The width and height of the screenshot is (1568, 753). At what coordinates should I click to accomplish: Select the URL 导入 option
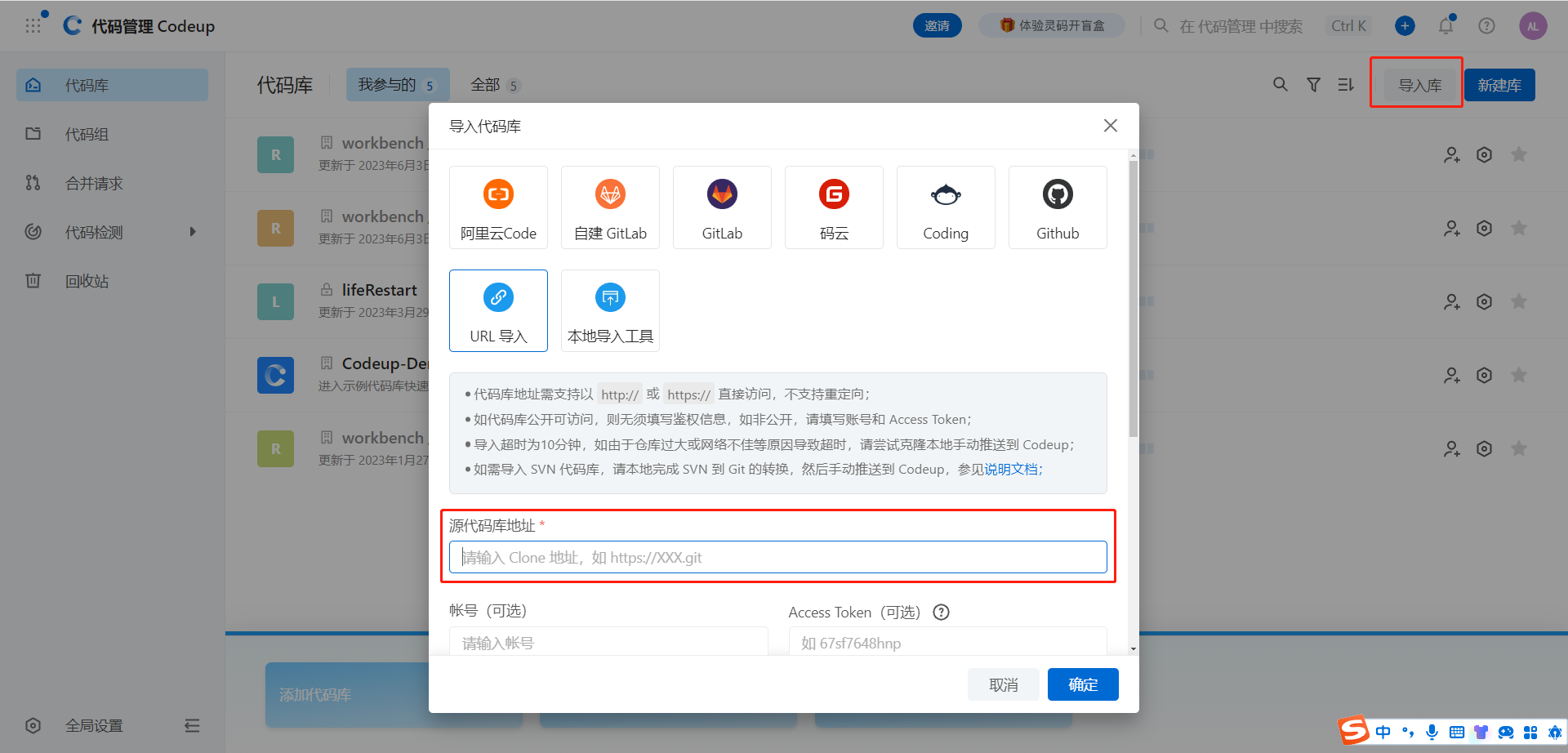[x=498, y=310]
